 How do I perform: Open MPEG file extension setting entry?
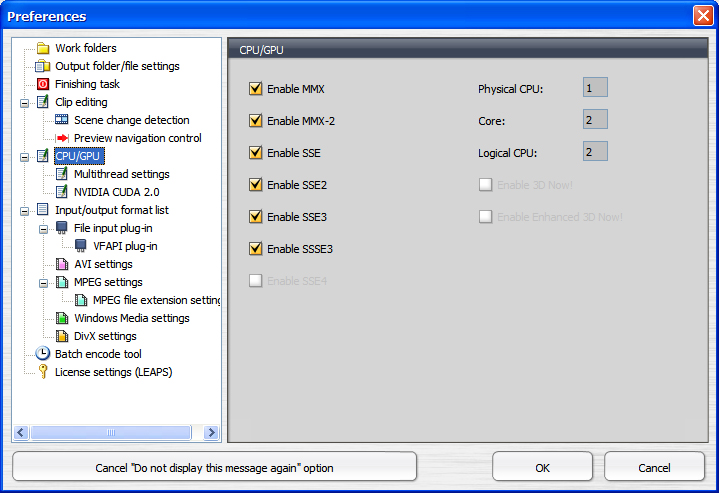[156, 300]
